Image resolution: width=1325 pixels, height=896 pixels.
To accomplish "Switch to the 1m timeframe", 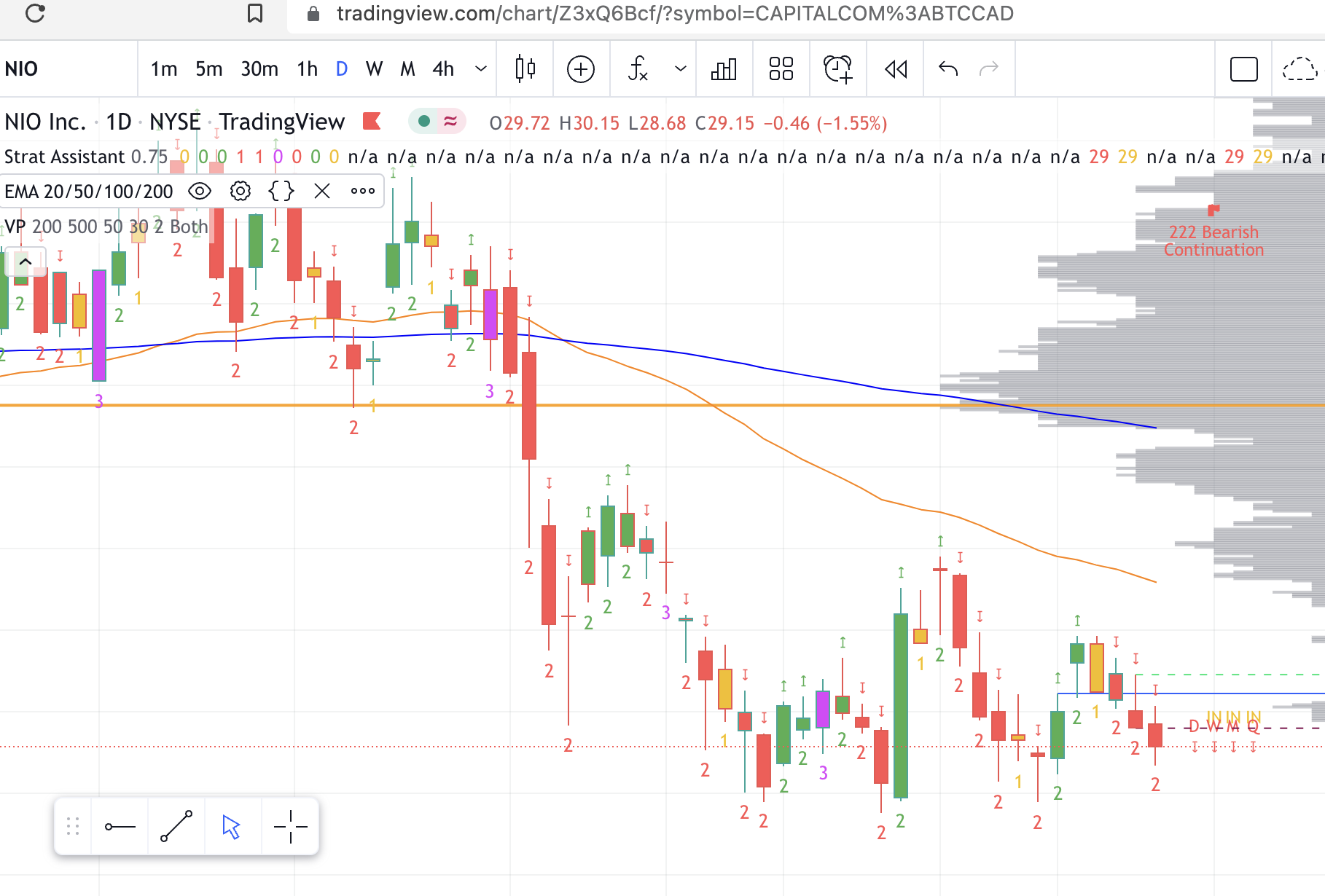I will (x=164, y=69).
